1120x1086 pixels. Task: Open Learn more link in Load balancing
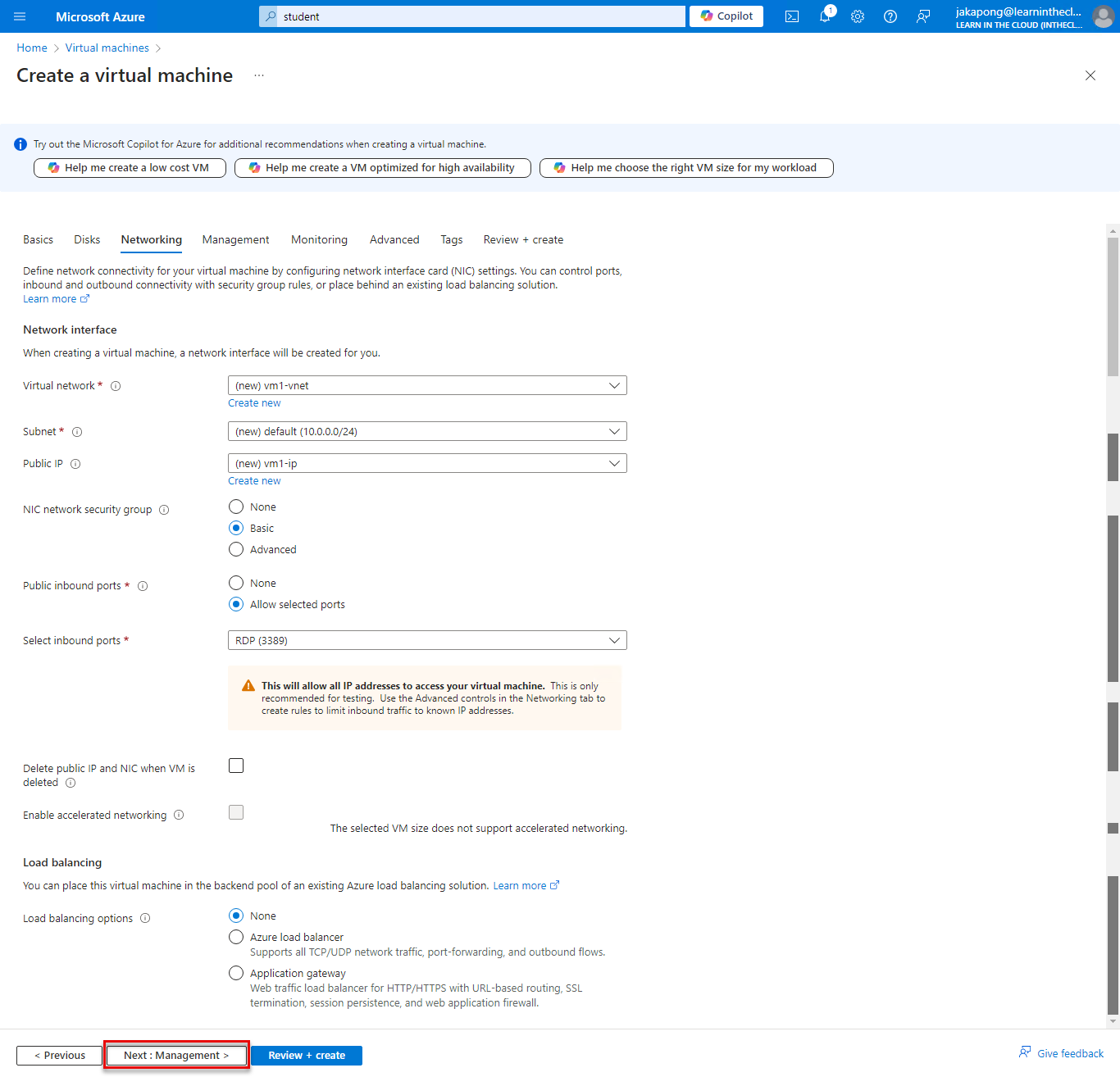526,886
